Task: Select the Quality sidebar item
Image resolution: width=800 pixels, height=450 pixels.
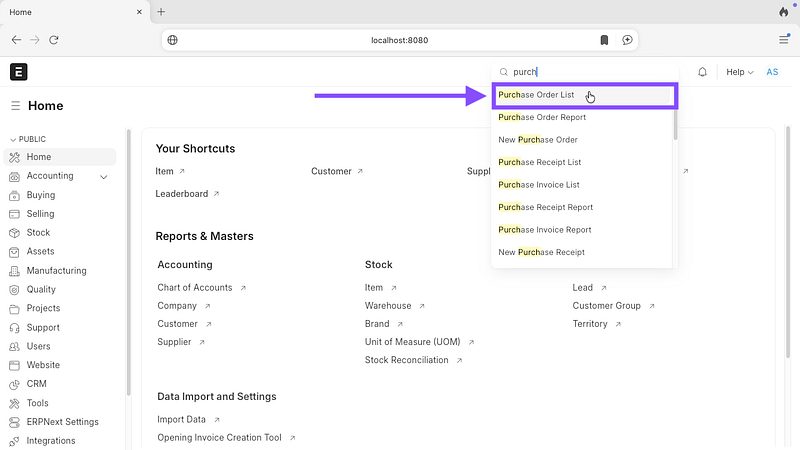Action: 41,290
